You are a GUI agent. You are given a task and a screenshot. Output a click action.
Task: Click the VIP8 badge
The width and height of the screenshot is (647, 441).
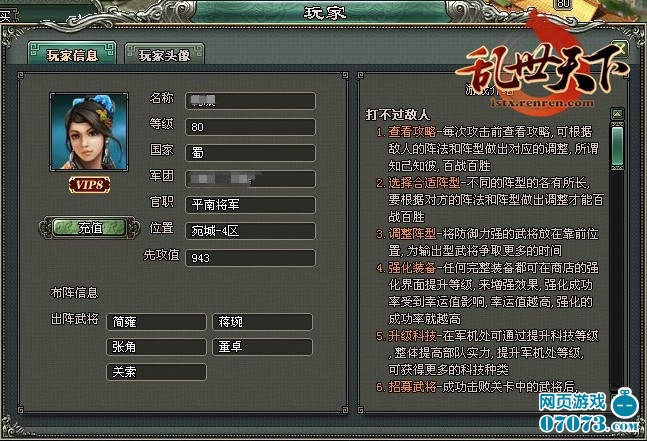click(90, 185)
